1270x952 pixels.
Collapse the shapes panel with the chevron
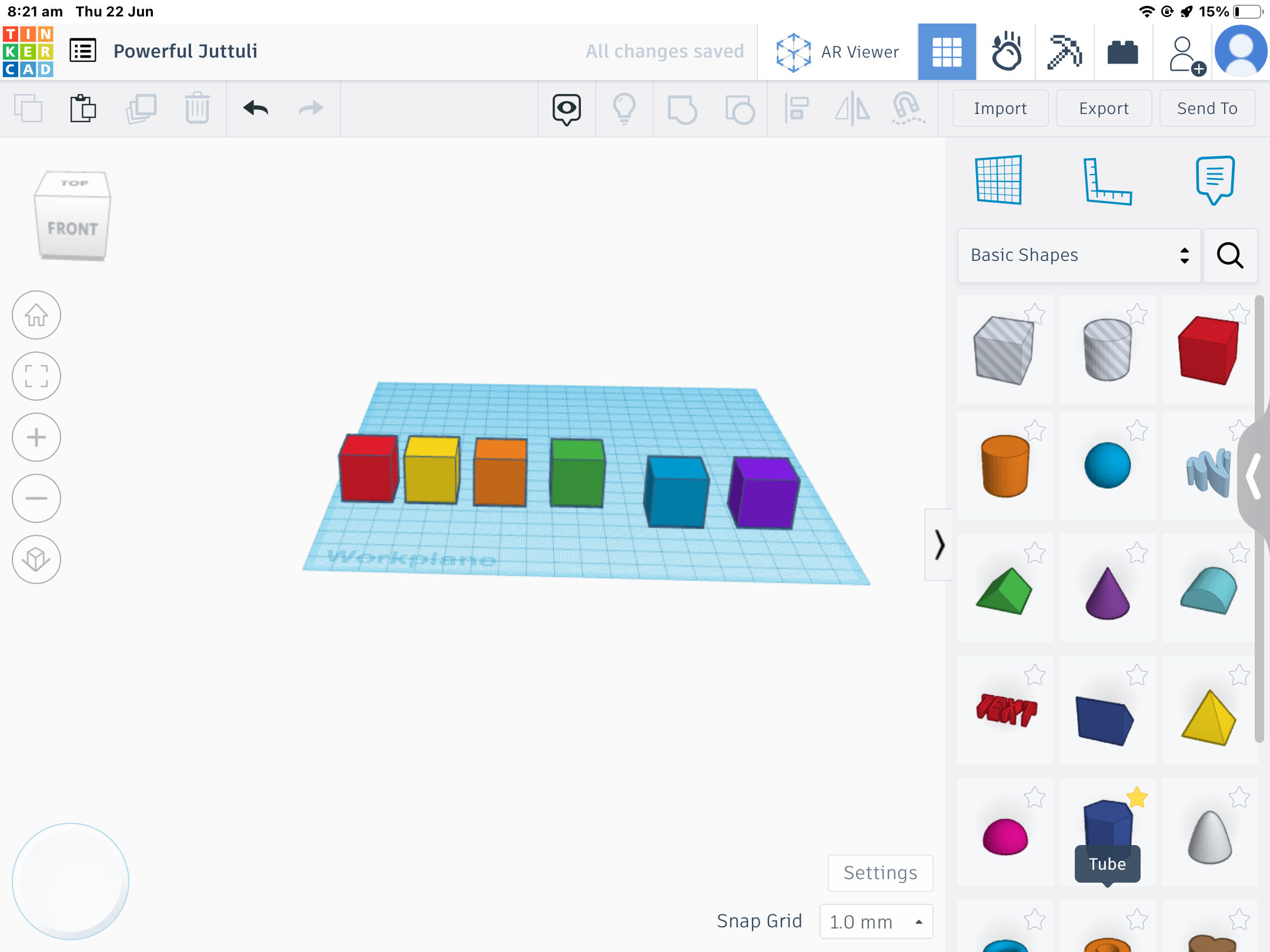(939, 545)
